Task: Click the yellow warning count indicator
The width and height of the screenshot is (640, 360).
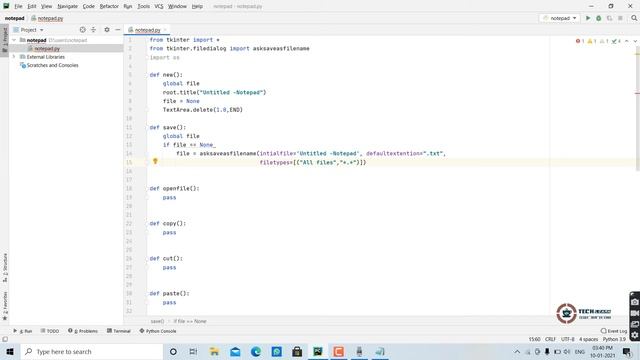Action: pos(592,41)
